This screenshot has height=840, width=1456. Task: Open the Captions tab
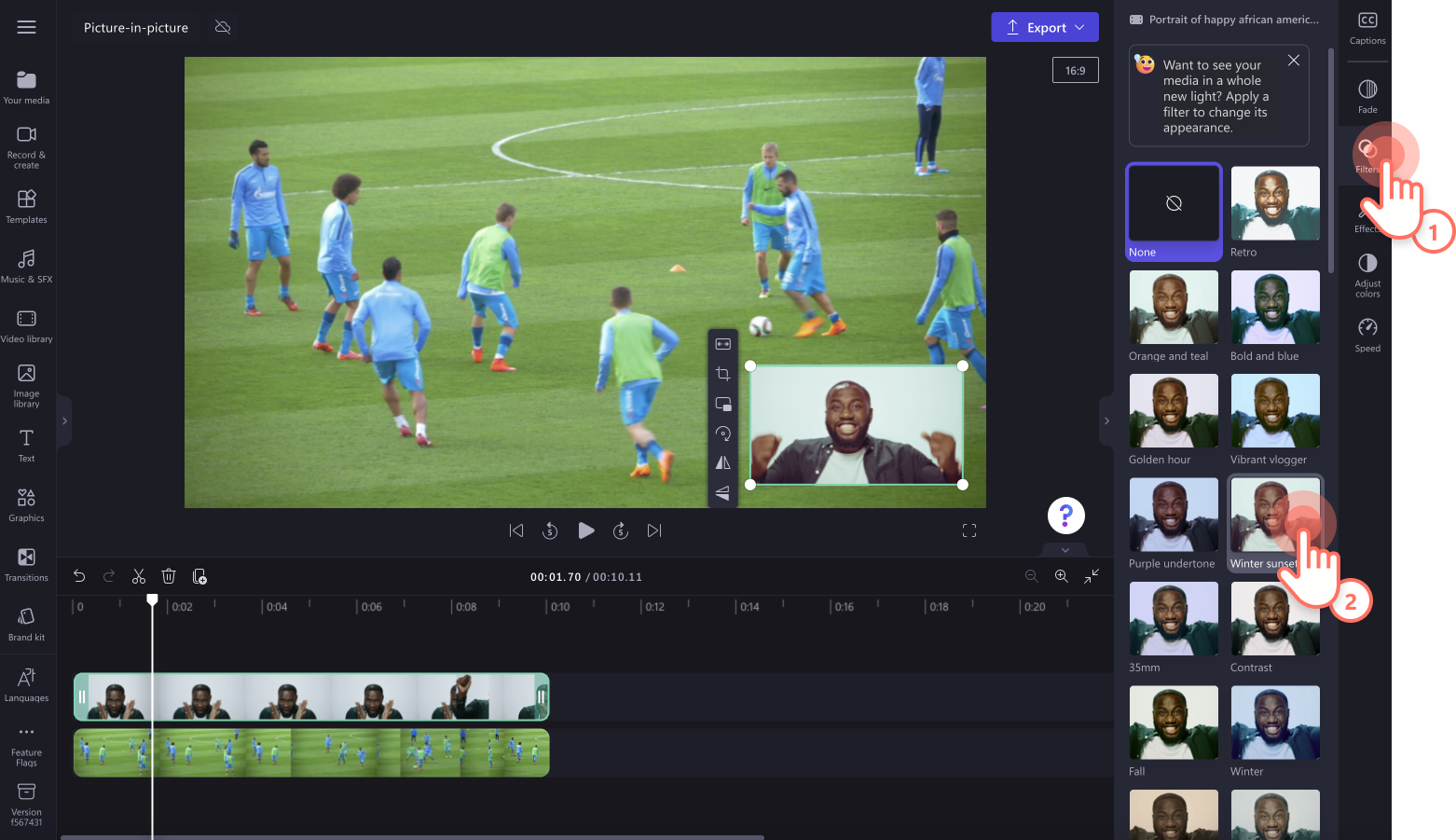[1367, 29]
